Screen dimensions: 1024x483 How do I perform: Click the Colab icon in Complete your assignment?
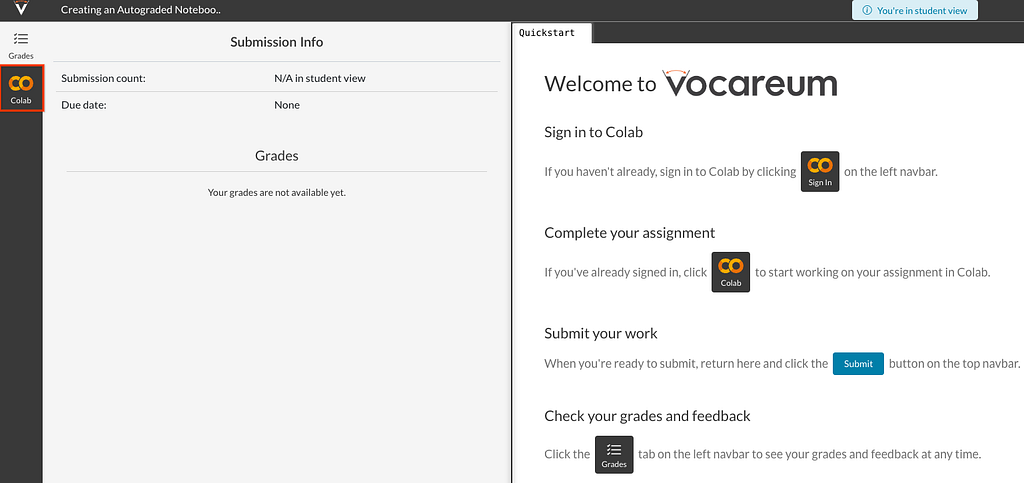[x=731, y=272]
